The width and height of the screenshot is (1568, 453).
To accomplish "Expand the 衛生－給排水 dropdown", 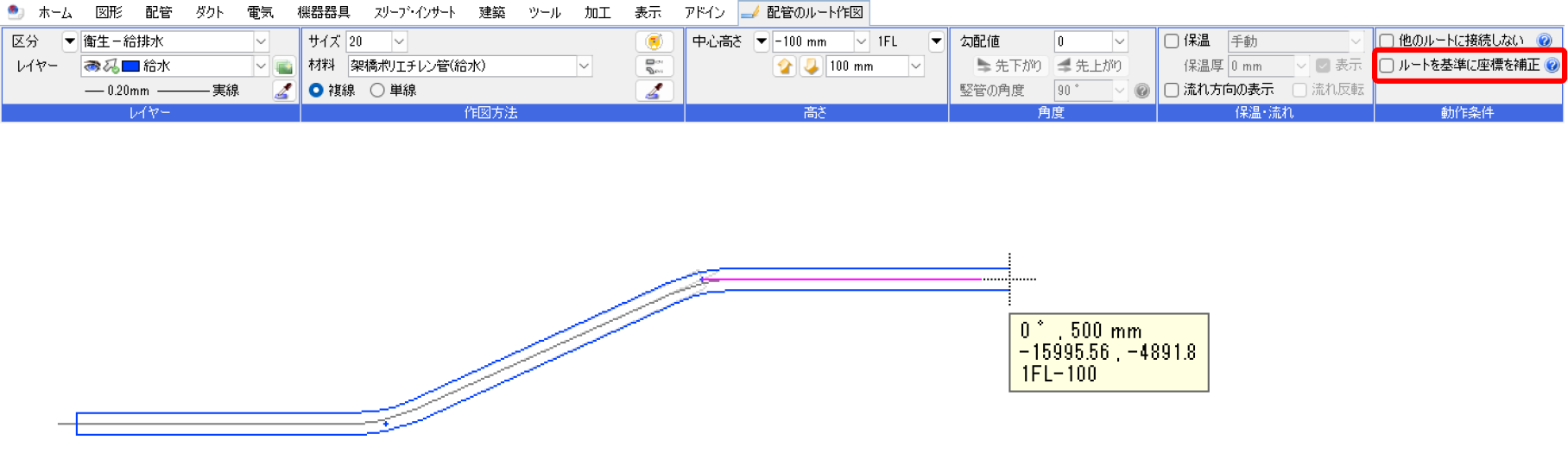I will (x=261, y=41).
